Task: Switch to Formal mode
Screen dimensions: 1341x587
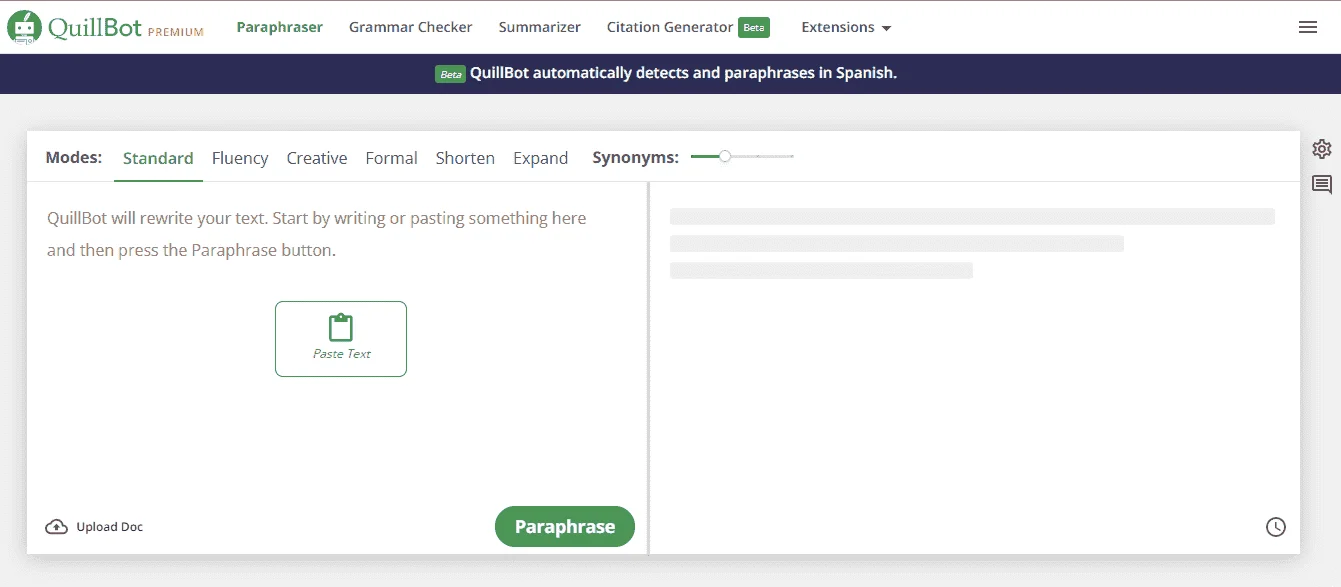Action: coord(391,158)
